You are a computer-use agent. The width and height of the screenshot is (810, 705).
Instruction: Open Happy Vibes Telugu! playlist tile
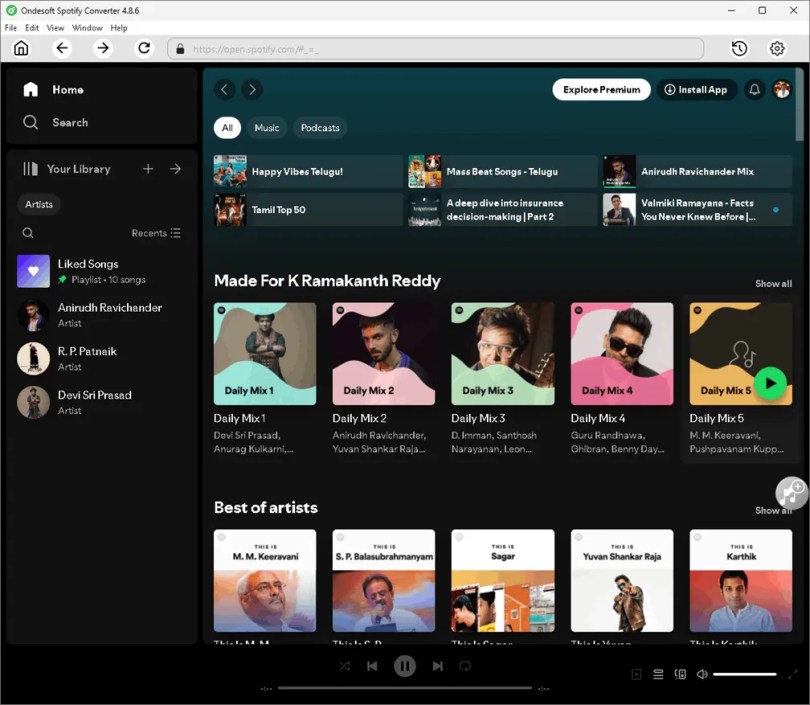(308, 171)
